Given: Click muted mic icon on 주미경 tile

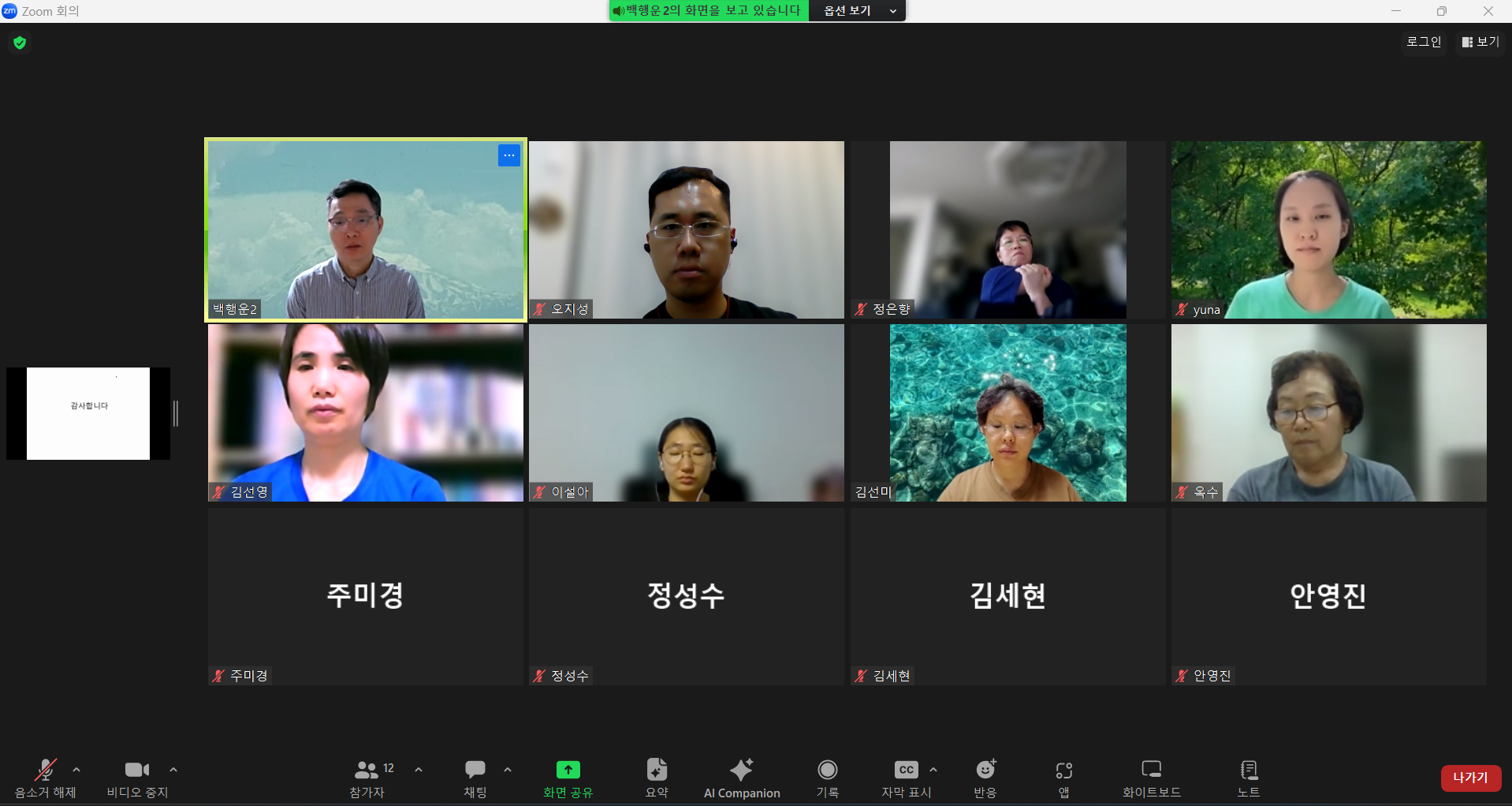Looking at the screenshot, I should tap(219, 676).
